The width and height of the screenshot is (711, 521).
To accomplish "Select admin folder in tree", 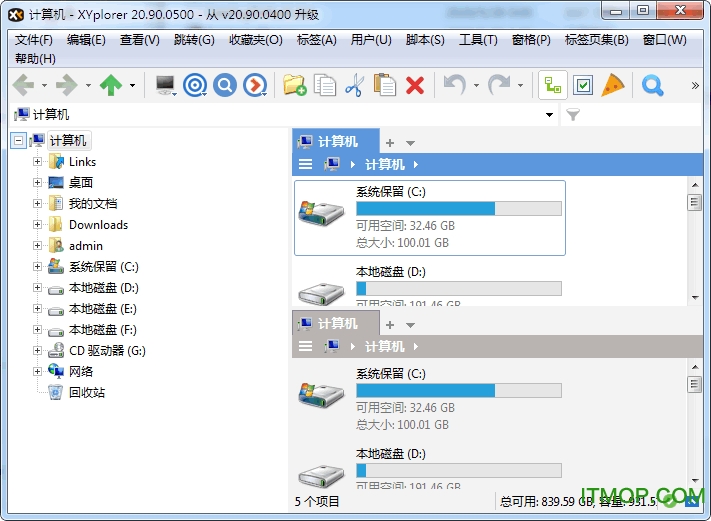I will click(86, 246).
